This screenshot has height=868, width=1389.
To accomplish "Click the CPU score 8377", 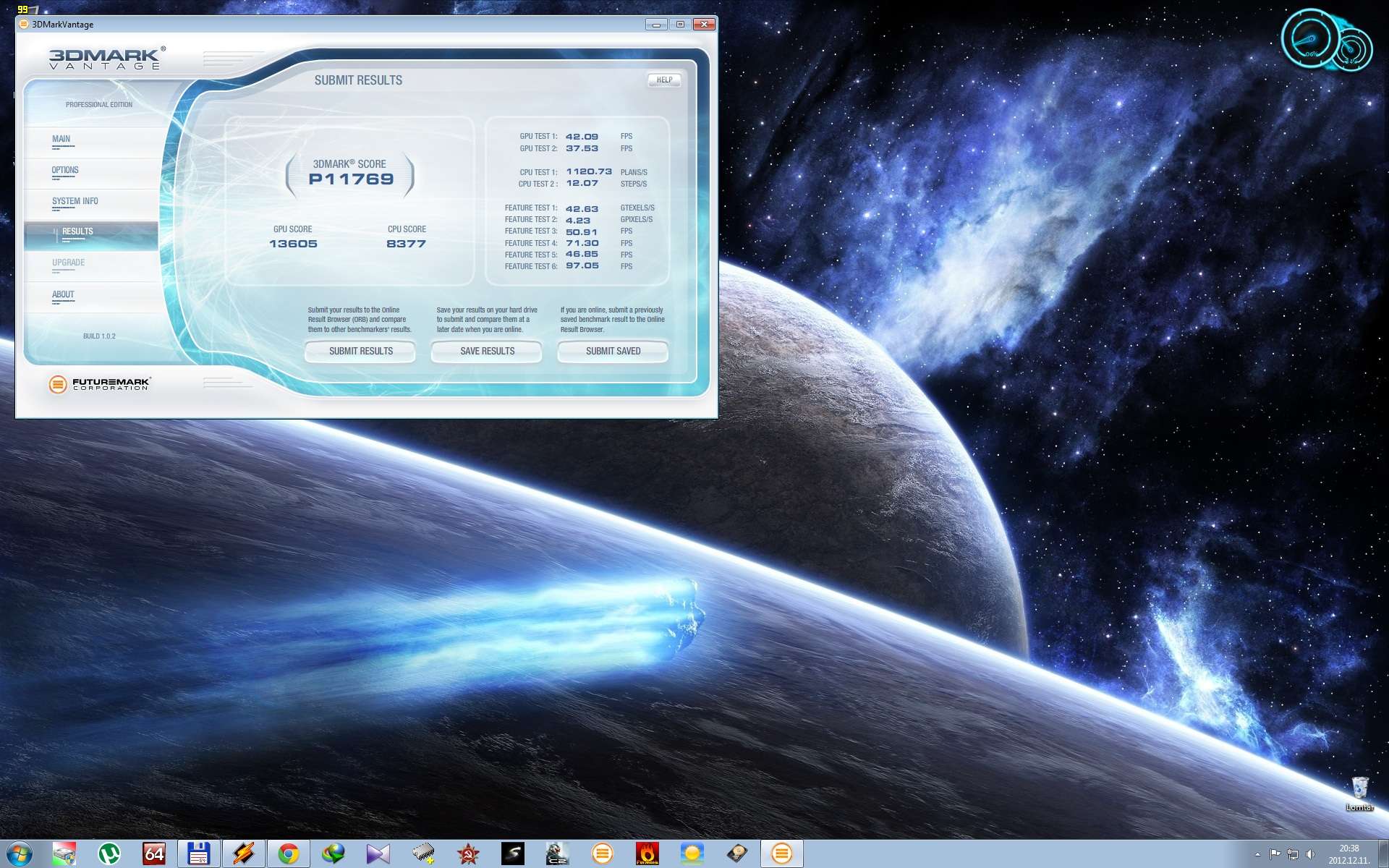I will tap(406, 244).
